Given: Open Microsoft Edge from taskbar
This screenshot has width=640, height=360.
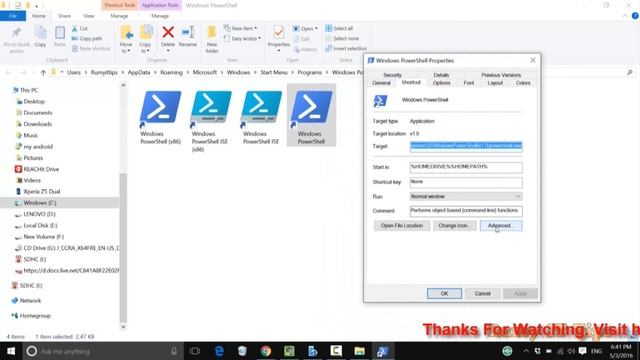Looking at the screenshot, I should [219, 351].
